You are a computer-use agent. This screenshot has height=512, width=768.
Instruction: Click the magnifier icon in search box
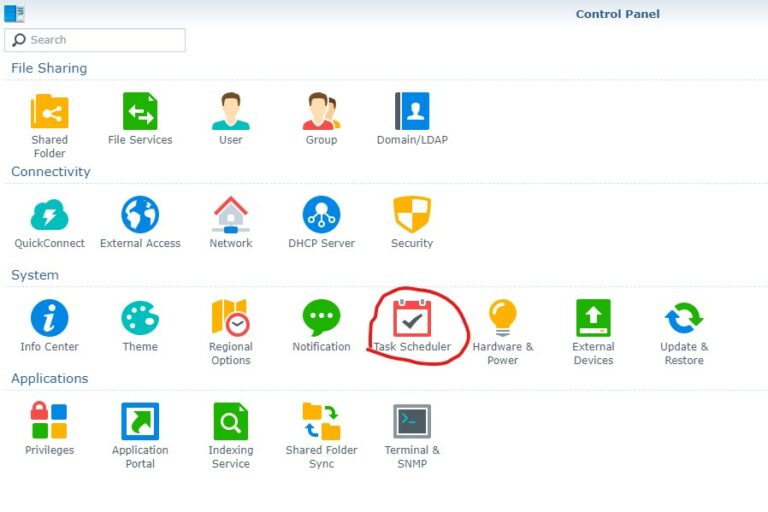point(19,40)
